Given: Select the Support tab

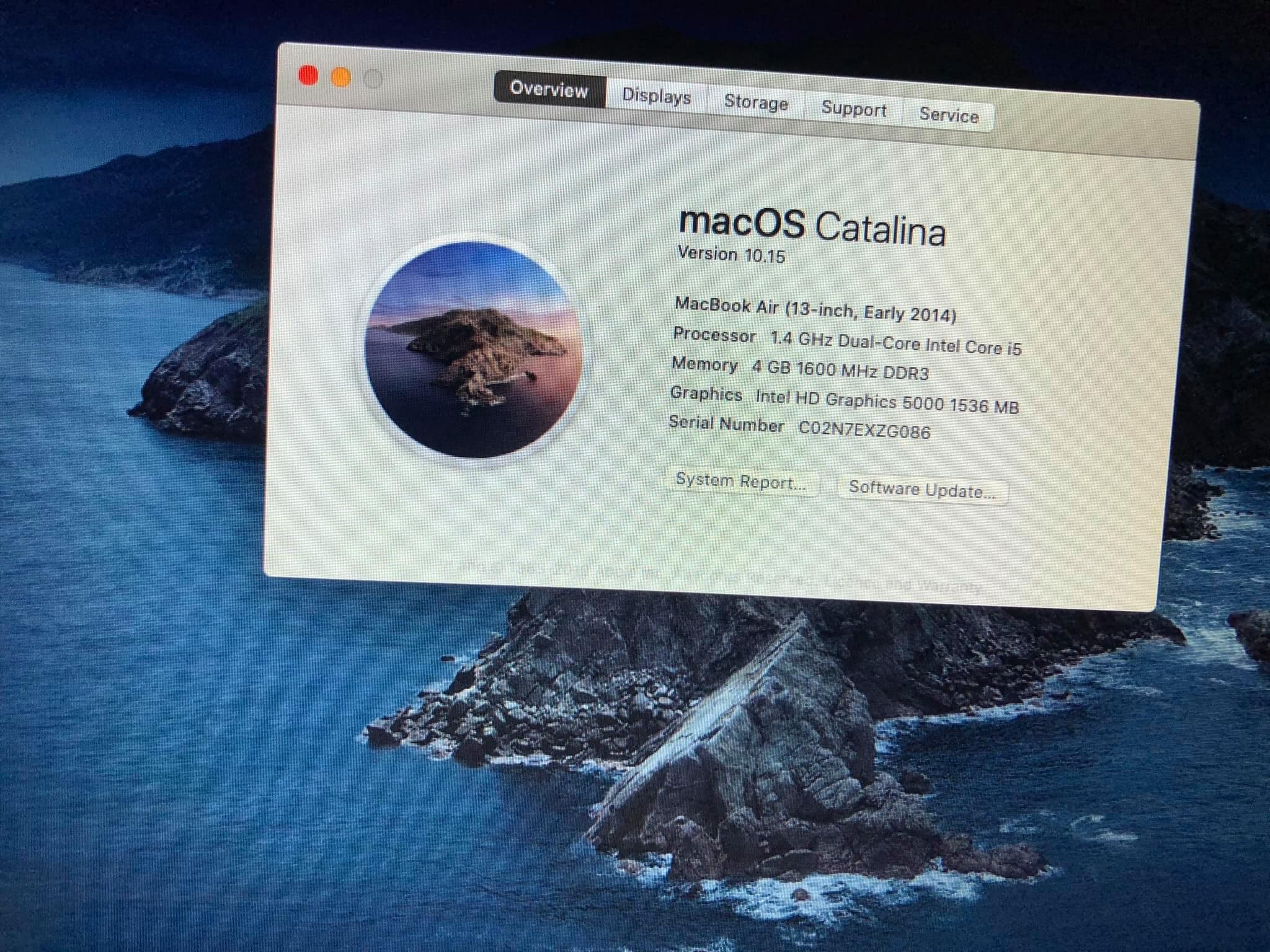Looking at the screenshot, I should (x=854, y=109).
